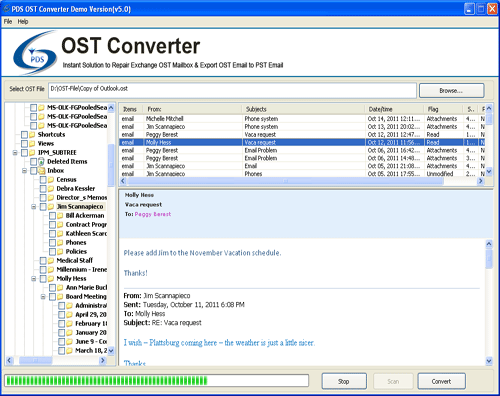This screenshot has width=500, height=396.
Task: Click the Convert button
Action: [x=441, y=381]
